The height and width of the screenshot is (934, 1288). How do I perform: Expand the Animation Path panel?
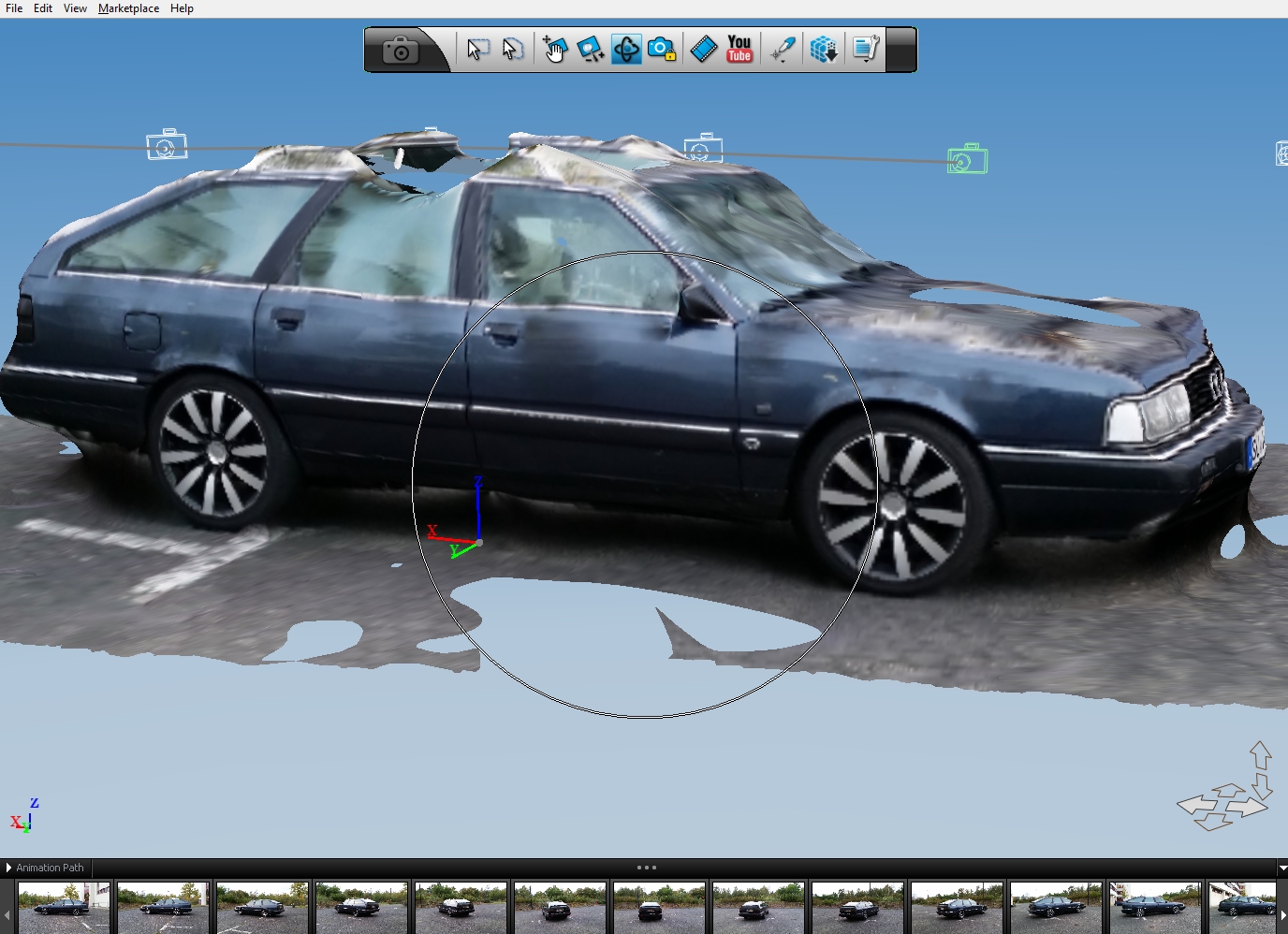(9, 868)
